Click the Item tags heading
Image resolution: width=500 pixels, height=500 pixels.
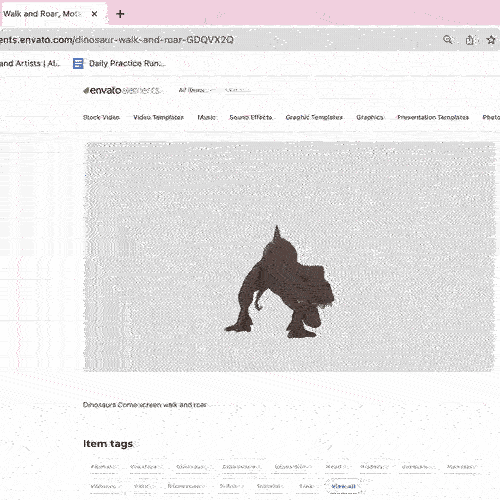(108, 444)
